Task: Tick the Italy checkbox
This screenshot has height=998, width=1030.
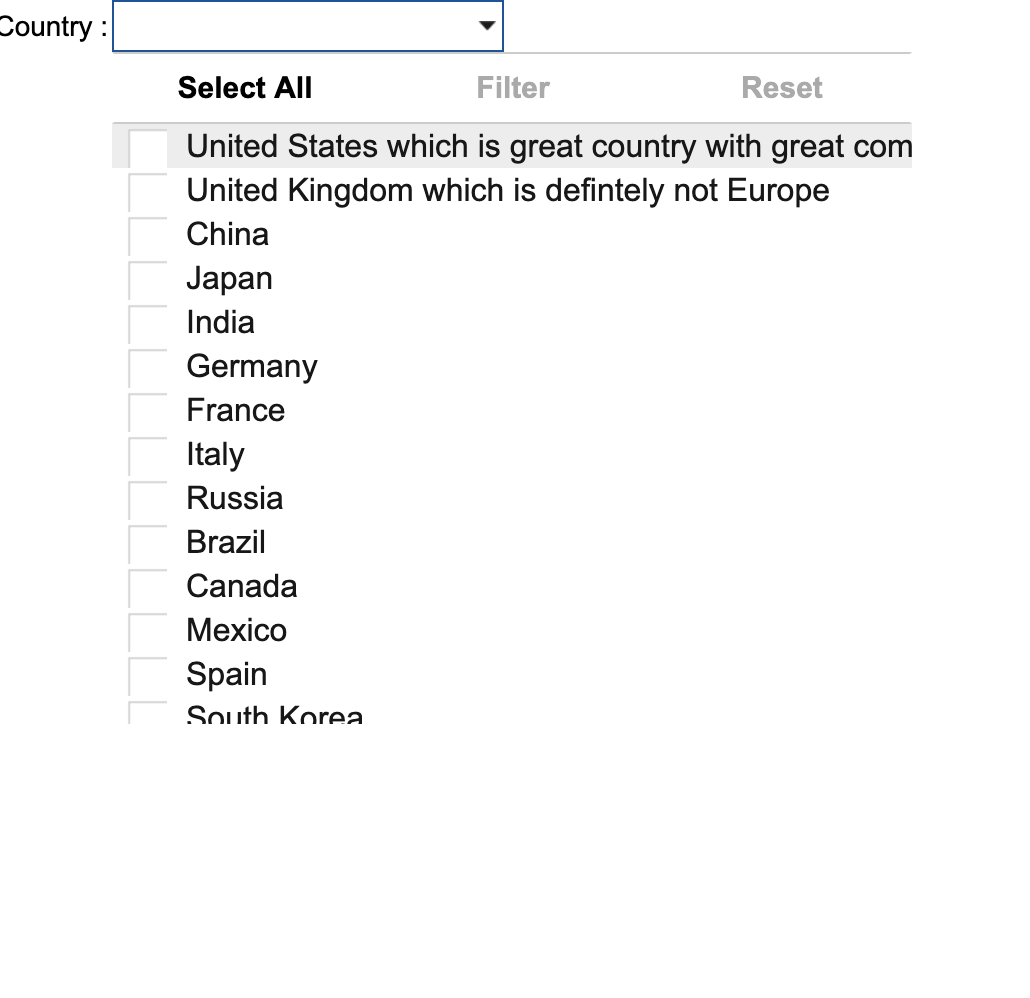Action: click(148, 456)
